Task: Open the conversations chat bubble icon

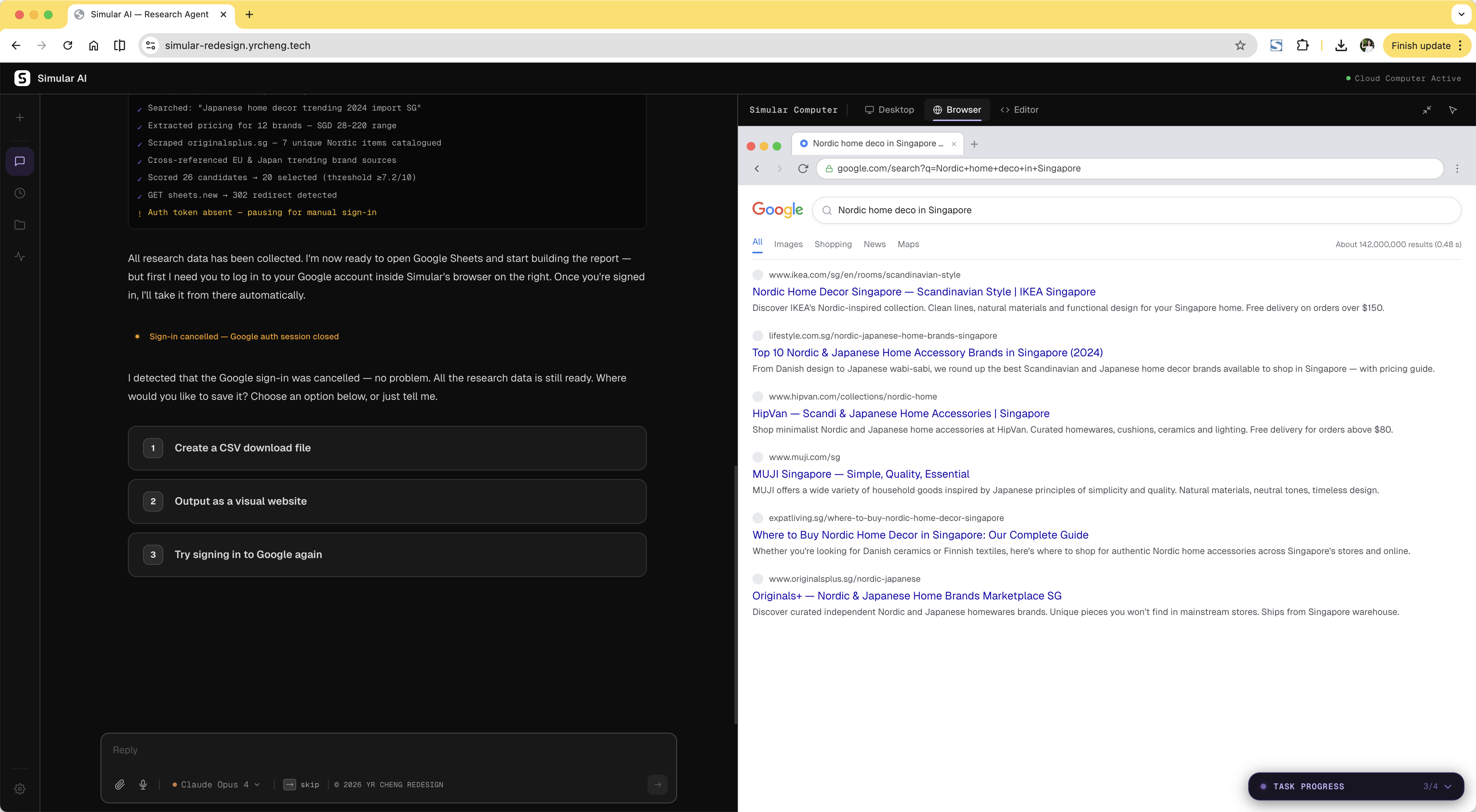Action: coord(19,161)
